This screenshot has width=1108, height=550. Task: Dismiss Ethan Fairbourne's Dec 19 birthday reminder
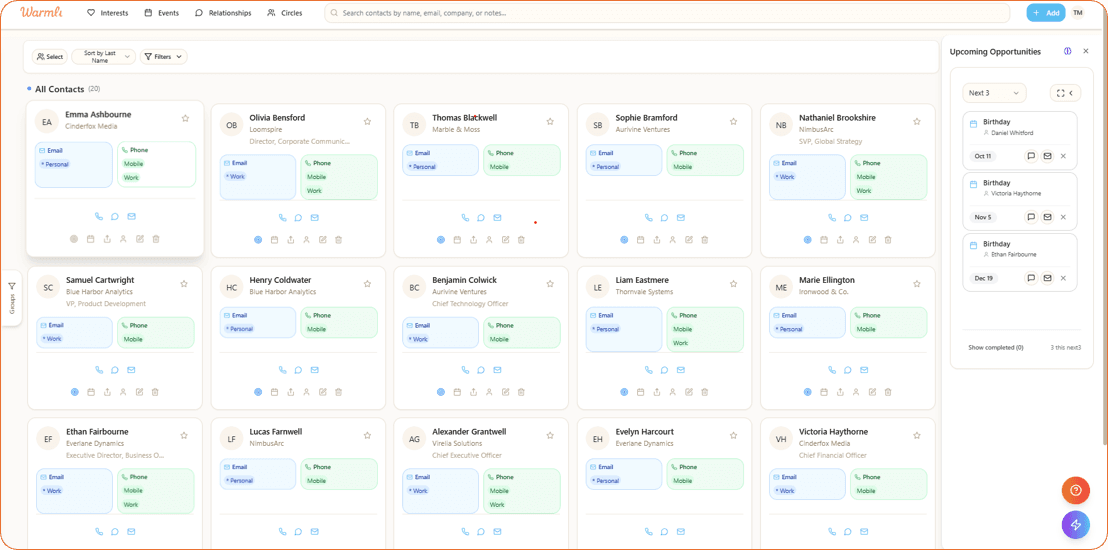tap(1063, 278)
